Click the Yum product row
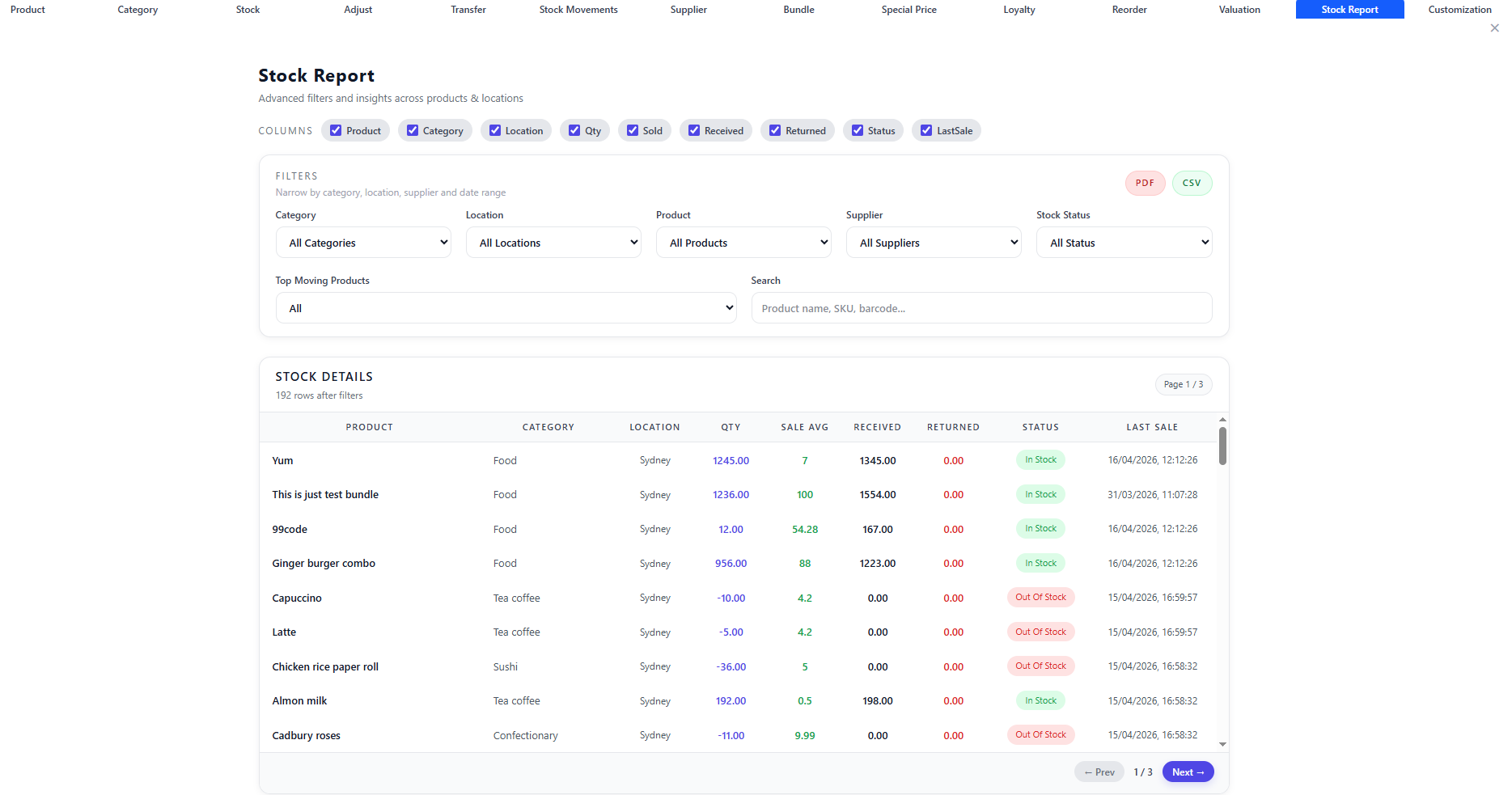This screenshot has width=1512, height=795. (x=738, y=460)
